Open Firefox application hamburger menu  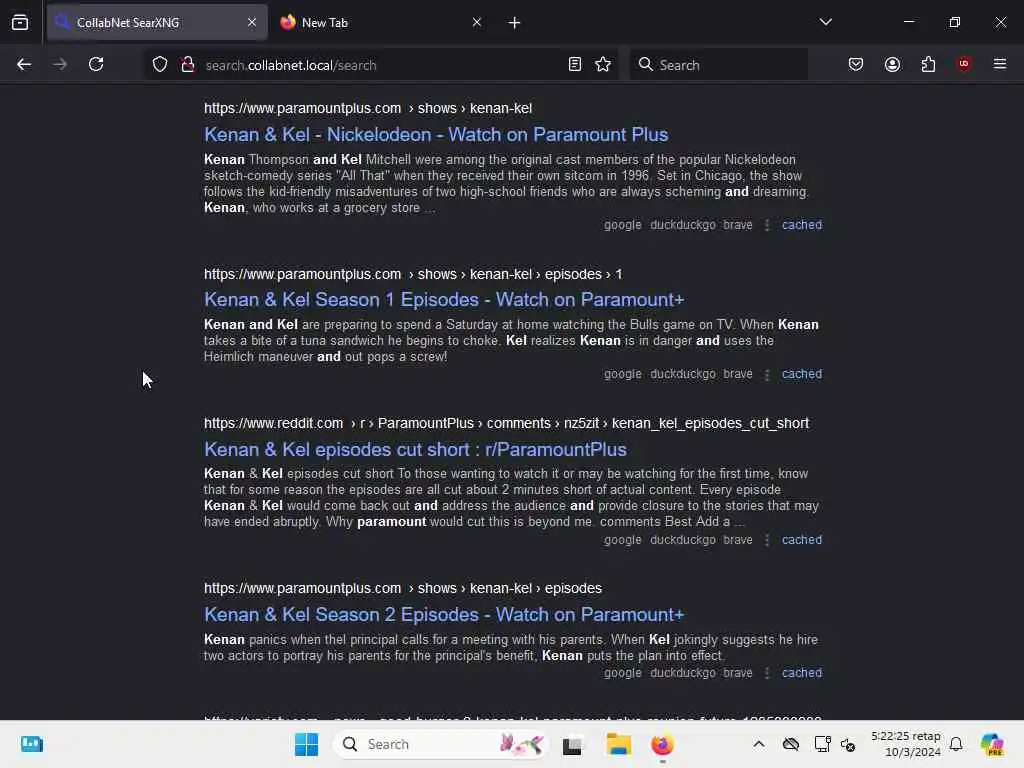click(999, 64)
